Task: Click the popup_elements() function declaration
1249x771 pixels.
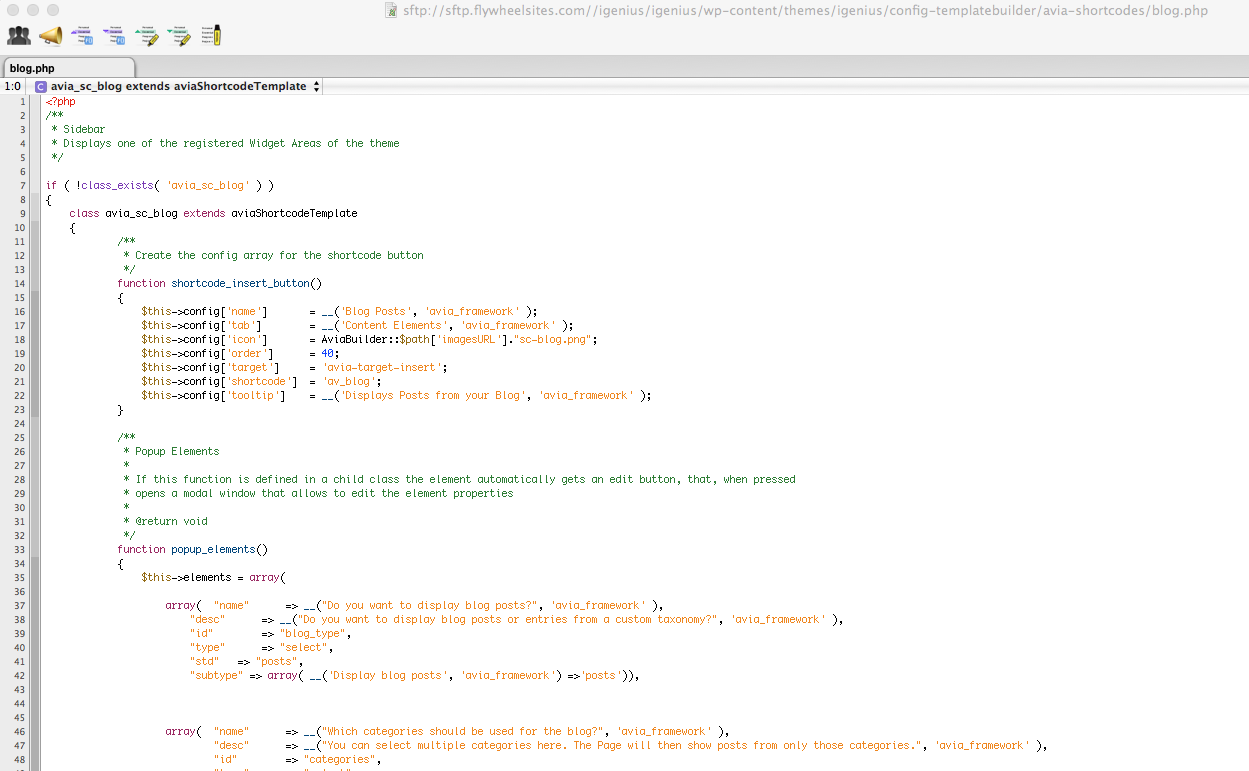Action: click(192, 549)
